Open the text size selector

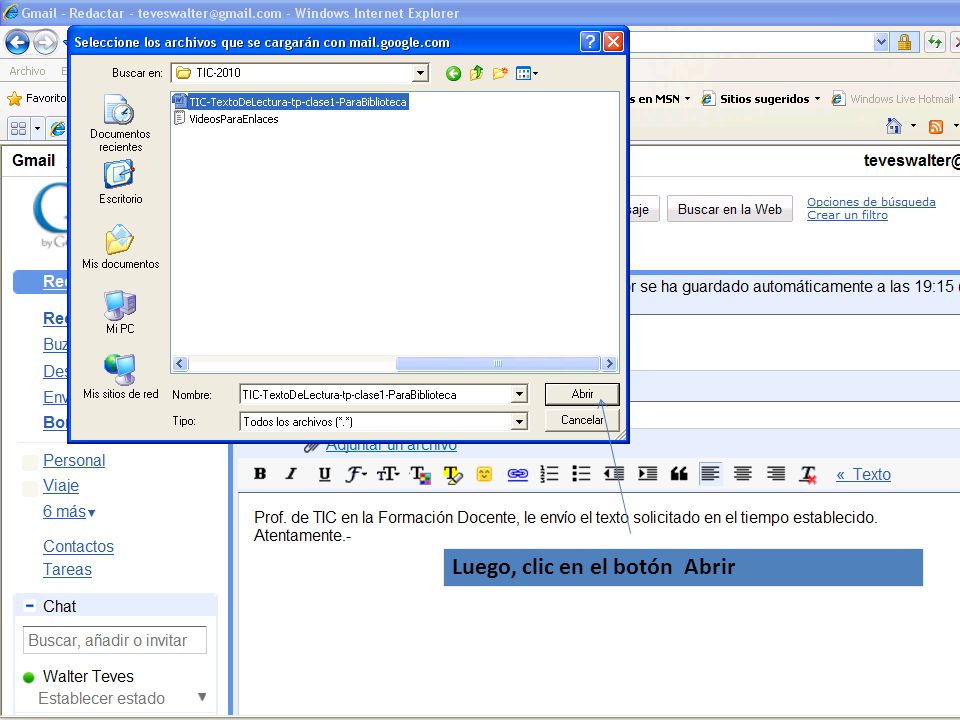coord(388,474)
